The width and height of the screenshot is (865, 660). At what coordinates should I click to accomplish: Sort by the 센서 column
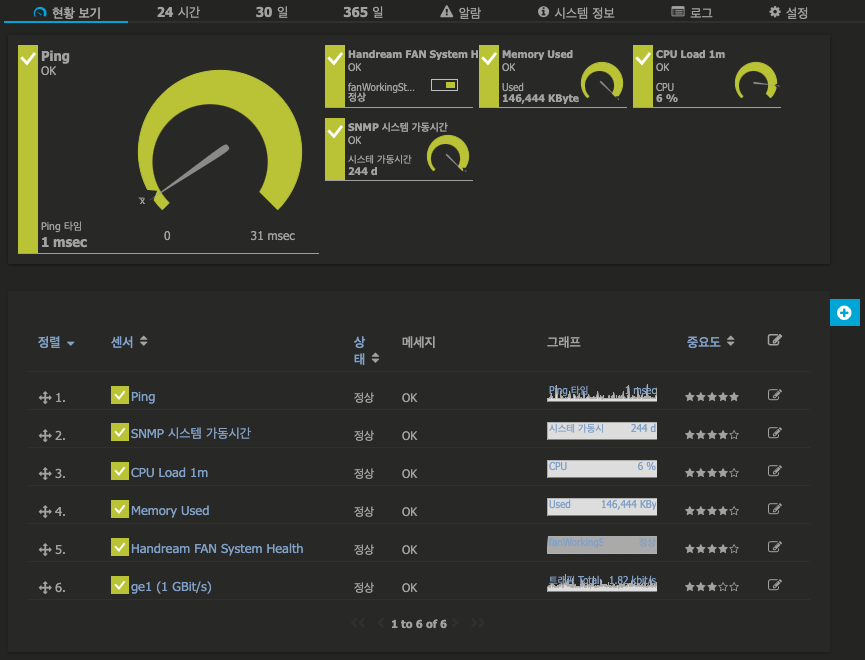[x=129, y=342]
